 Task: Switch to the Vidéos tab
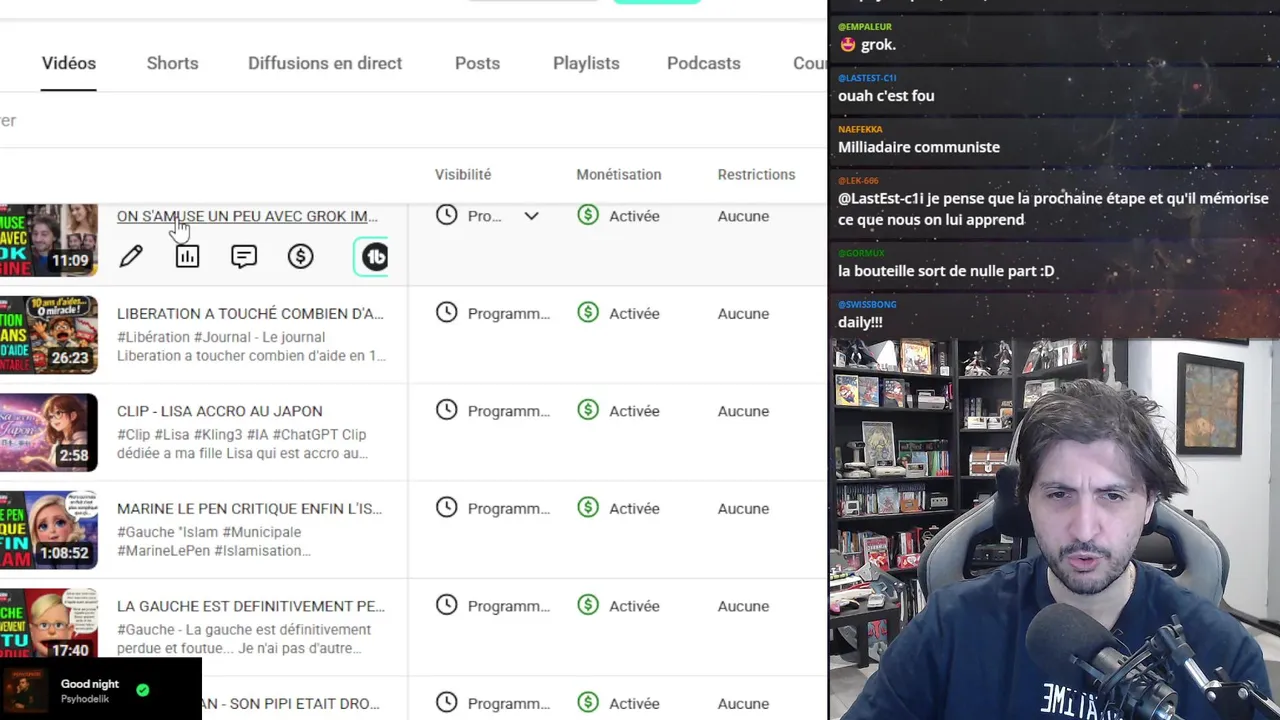[x=69, y=63]
